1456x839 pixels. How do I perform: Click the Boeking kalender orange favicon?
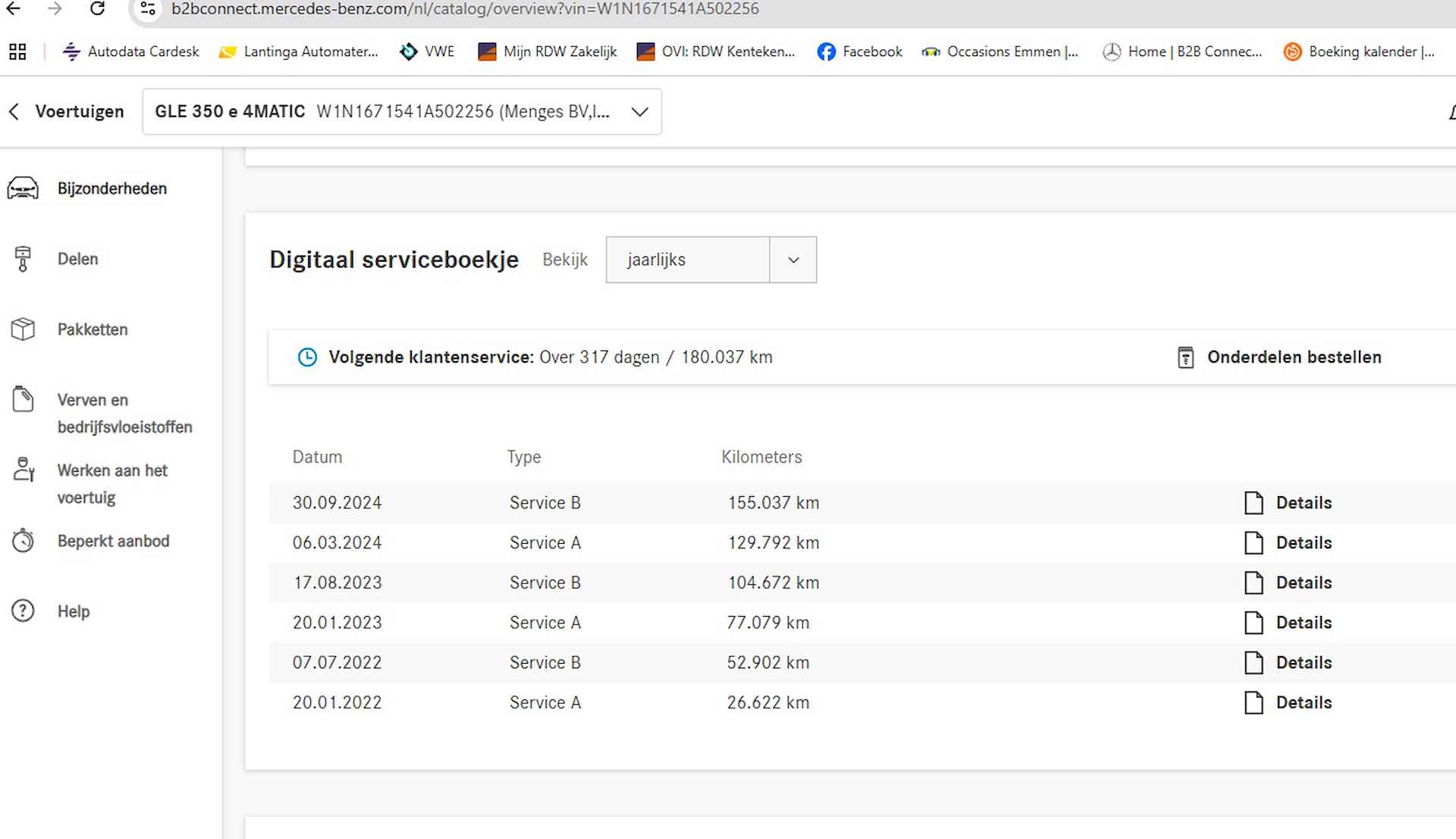click(x=1292, y=52)
